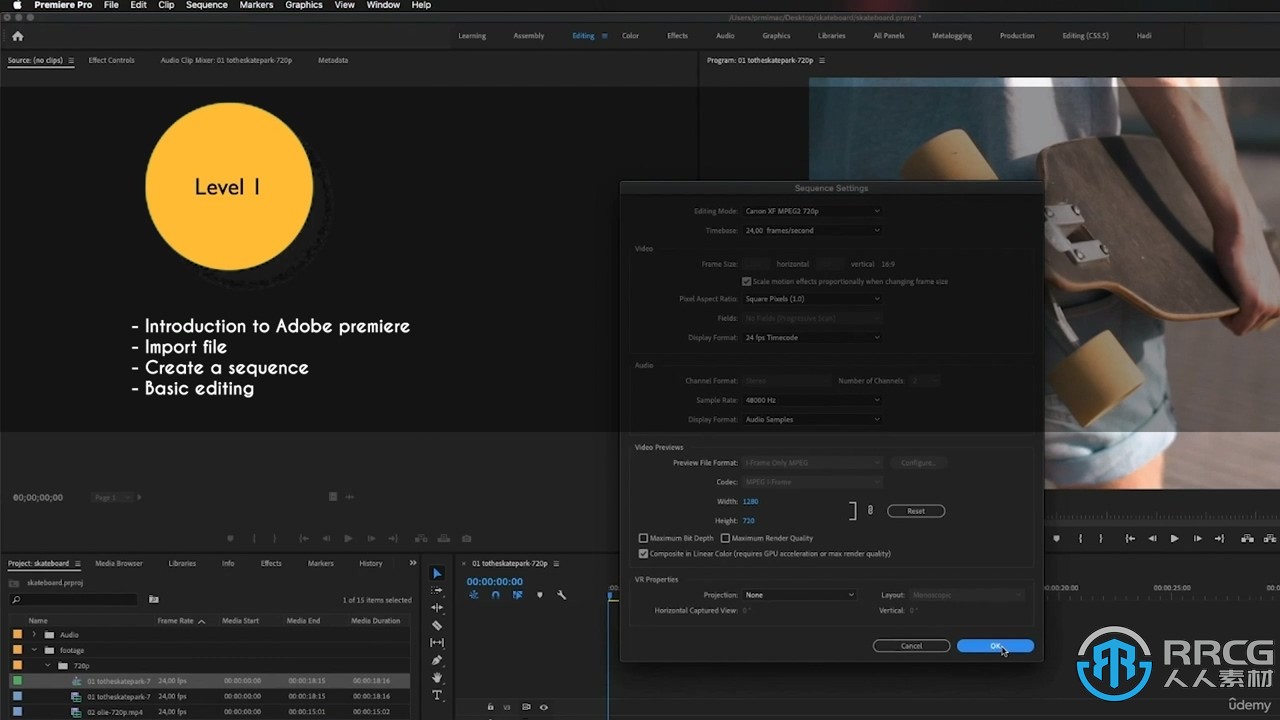Select the Type tool
This screenshot has width=1280, height=720.
437,695
